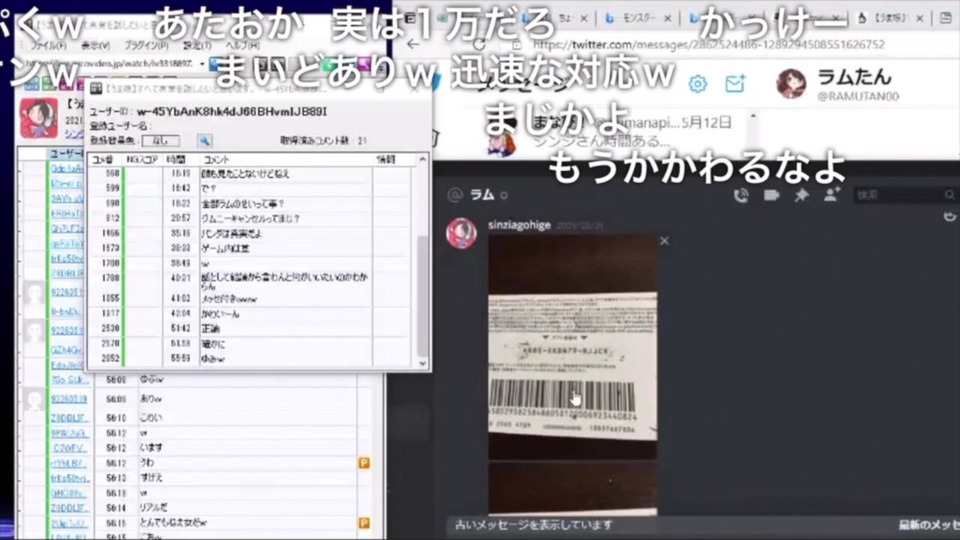Show pinned messages in Discord
This screenshot has height=540, width=960.
click(801, 195)
